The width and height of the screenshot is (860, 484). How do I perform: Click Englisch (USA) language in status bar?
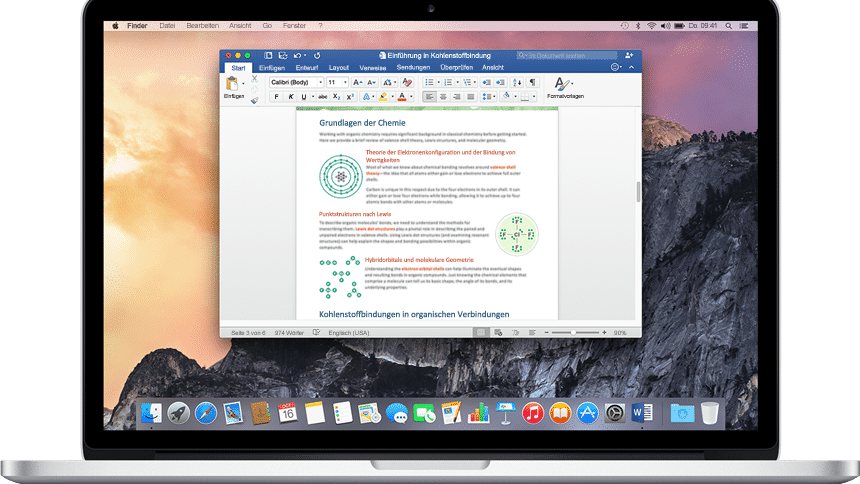click(349, 333)
